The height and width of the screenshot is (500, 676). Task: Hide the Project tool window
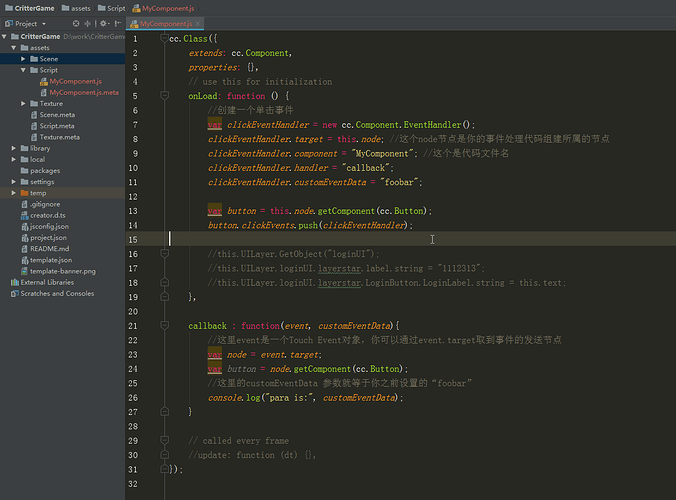(117, 22)
